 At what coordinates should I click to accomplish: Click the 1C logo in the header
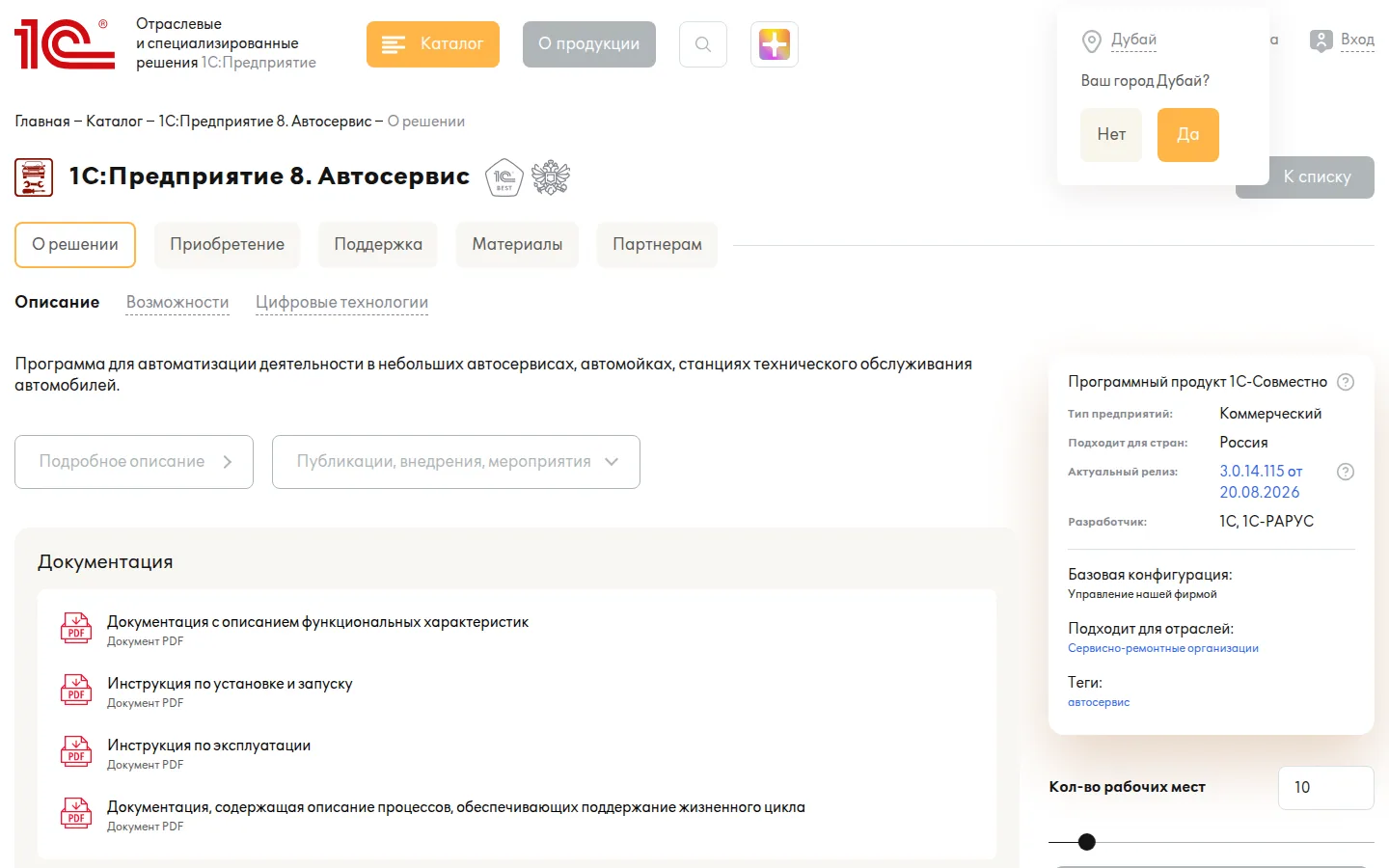tap(65, 44)
